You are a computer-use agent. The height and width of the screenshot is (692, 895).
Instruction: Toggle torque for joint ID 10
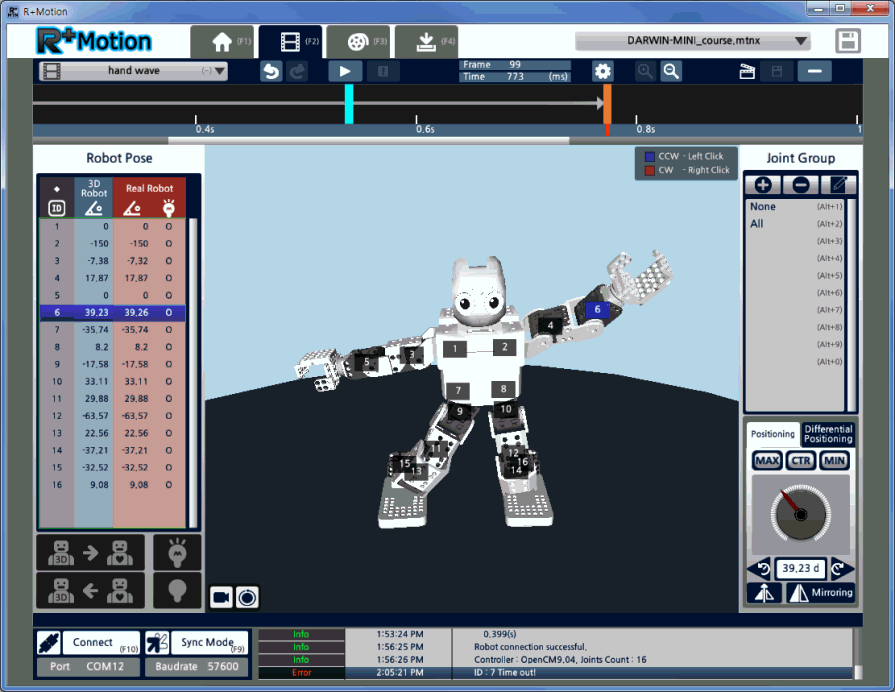(x=168, y=381)
